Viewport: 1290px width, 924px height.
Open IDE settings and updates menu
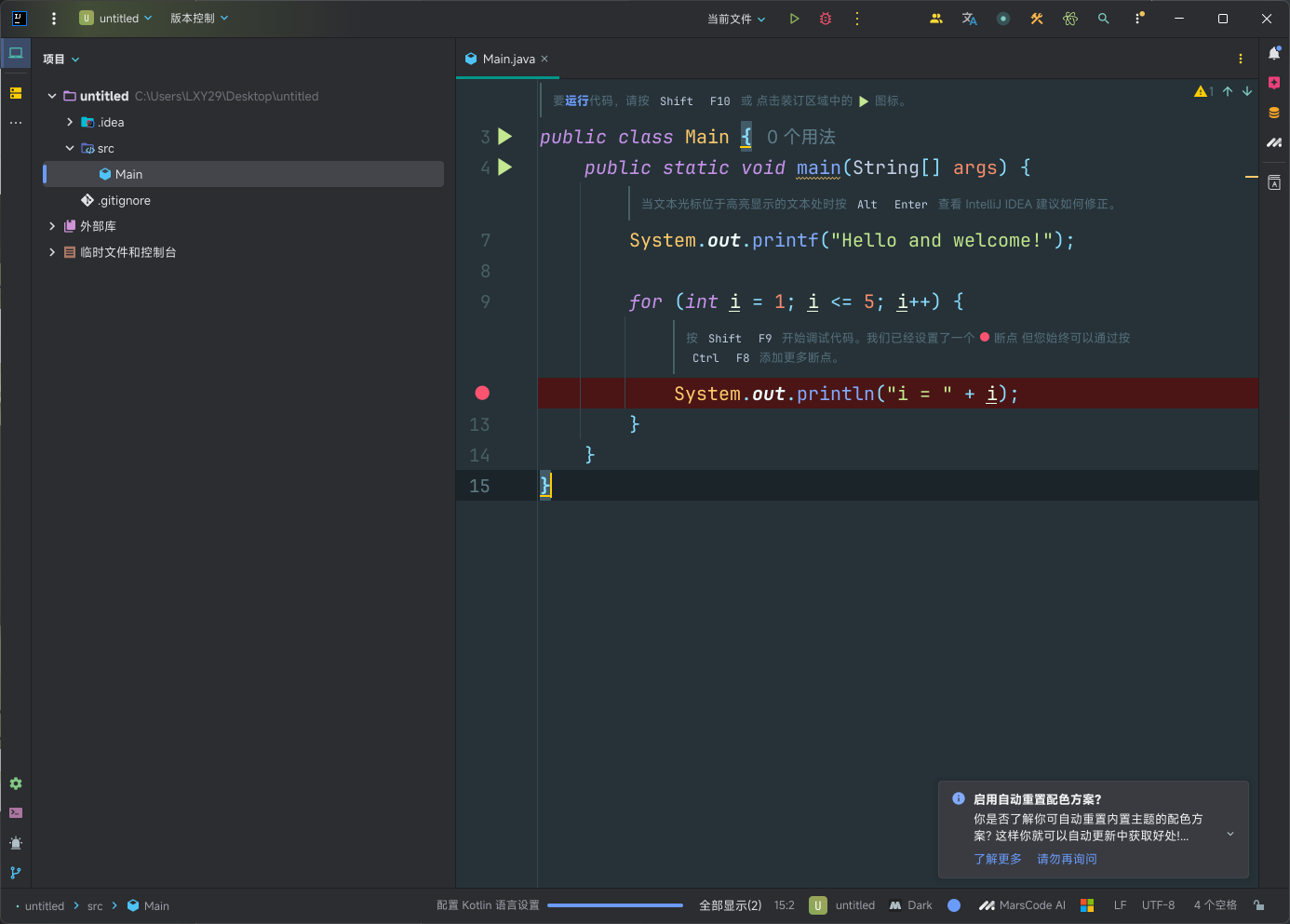tap(1138, 19)
